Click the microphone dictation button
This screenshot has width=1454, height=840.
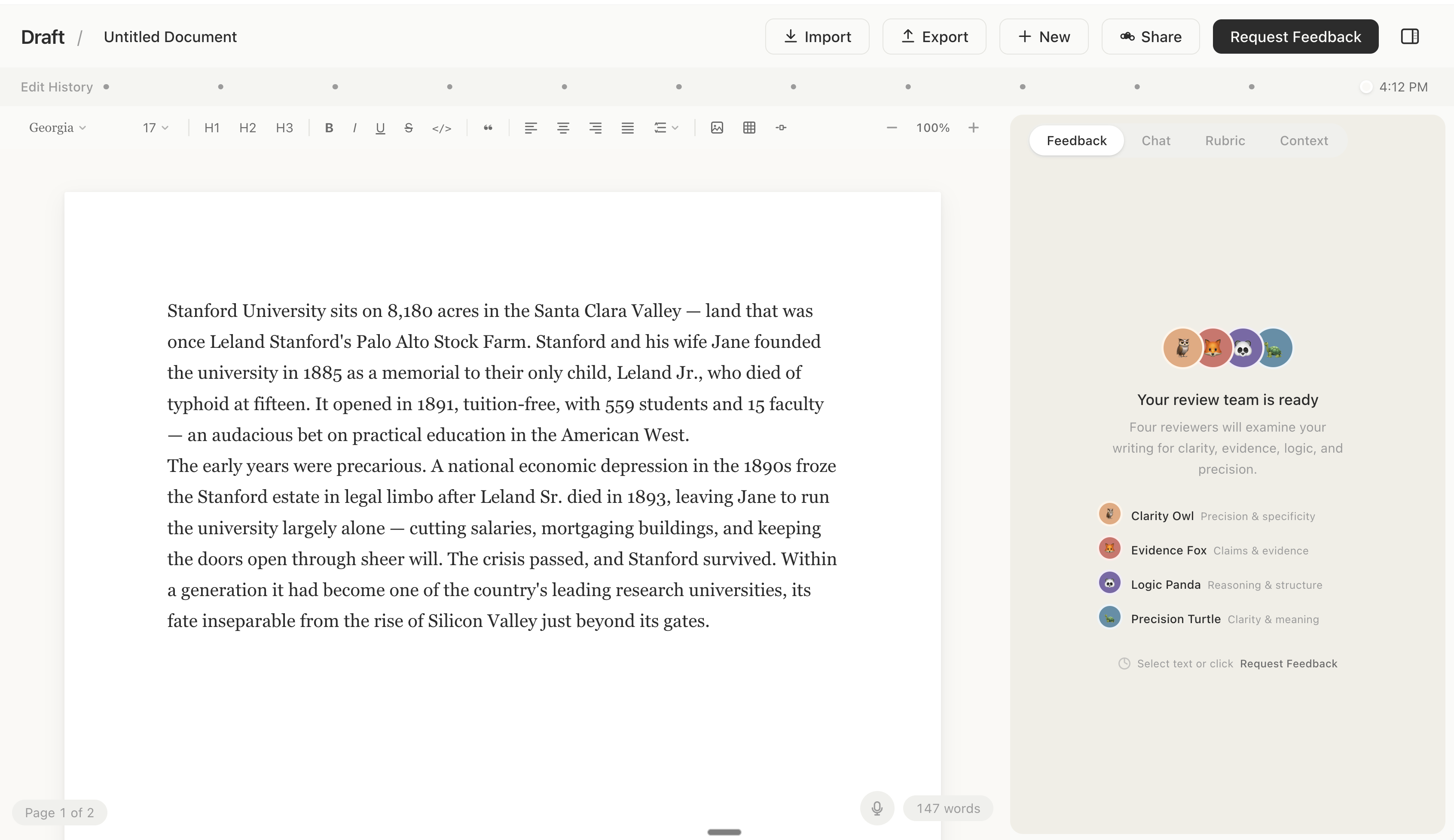point(877,808)
